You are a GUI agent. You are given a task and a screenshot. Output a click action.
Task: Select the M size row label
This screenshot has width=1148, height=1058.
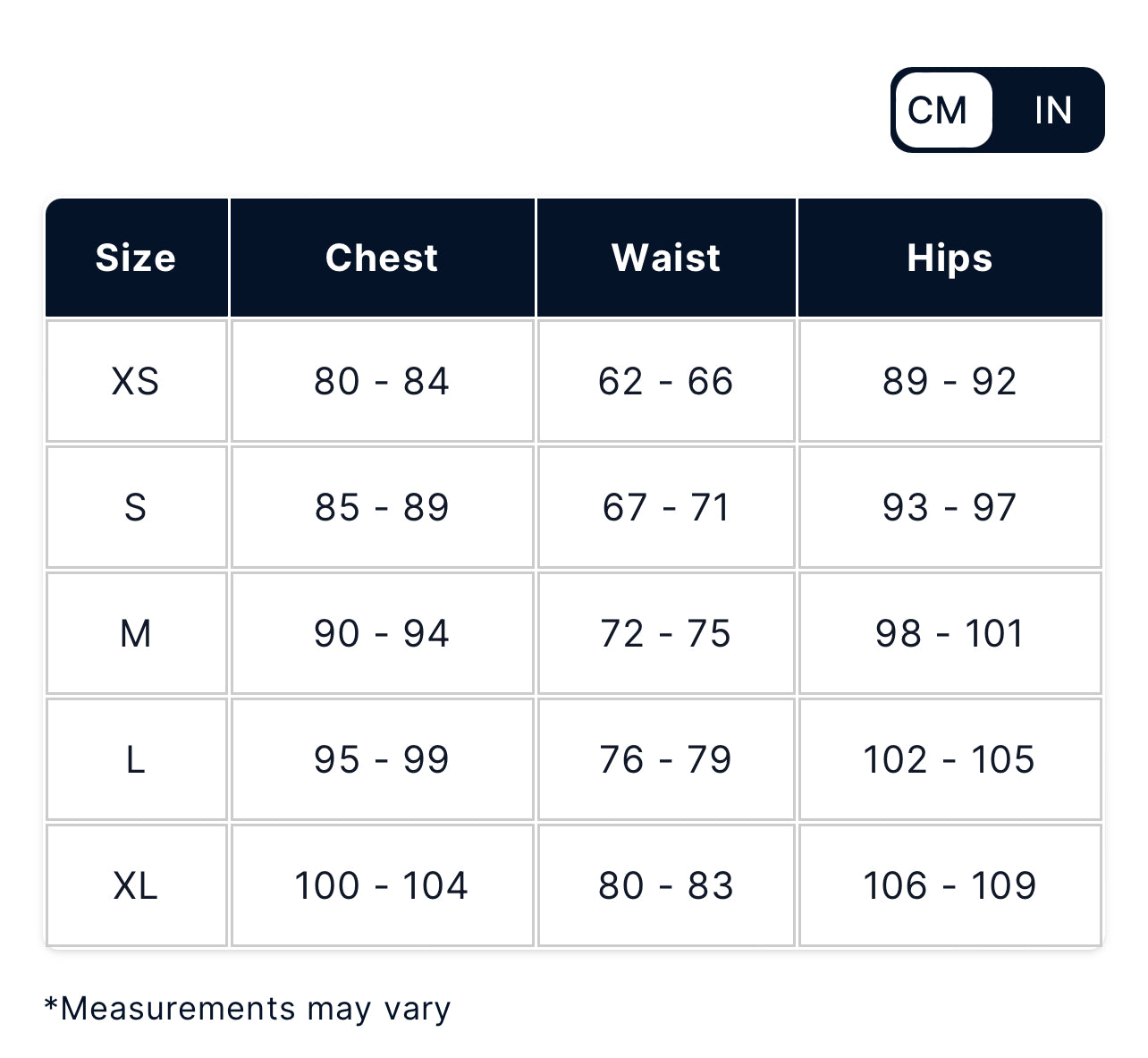[x=136, y=633]
